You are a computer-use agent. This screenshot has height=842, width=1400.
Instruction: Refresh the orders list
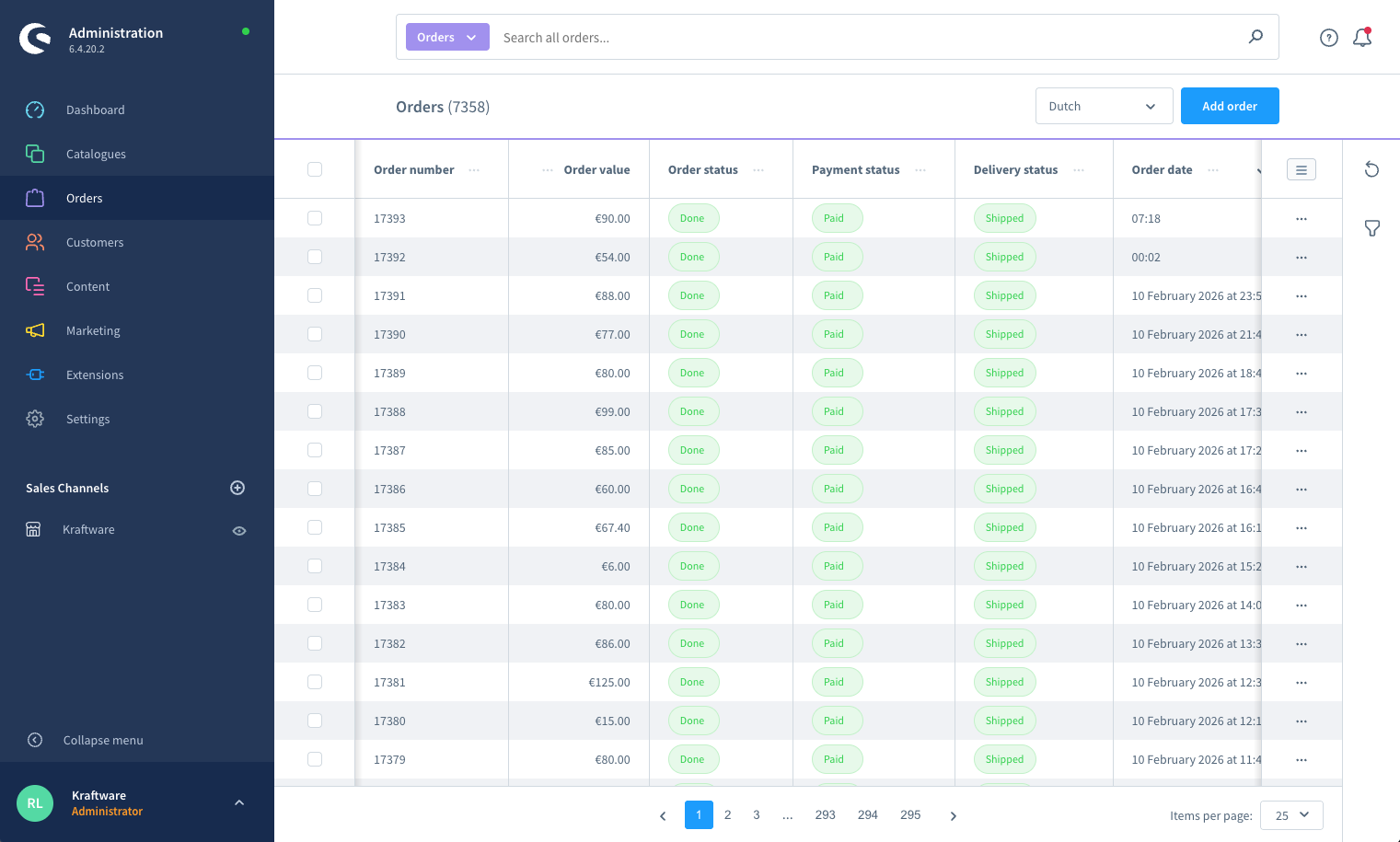(1371, 169)
